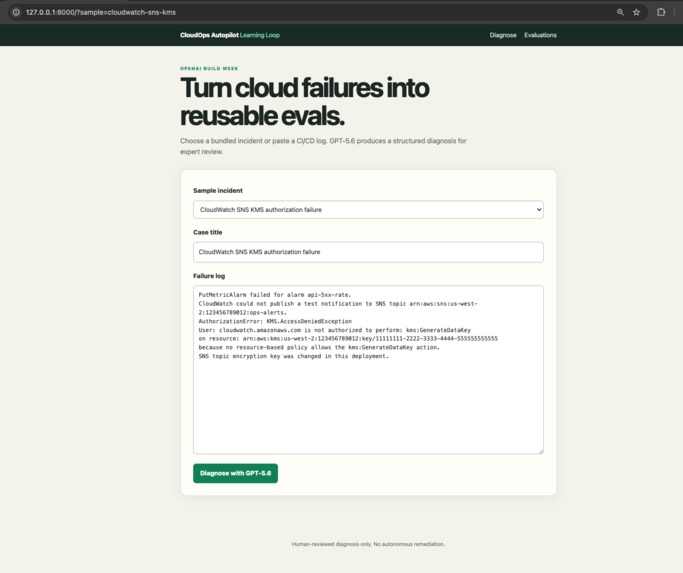Open the Evaluations nav item

[x=540, y=35]
